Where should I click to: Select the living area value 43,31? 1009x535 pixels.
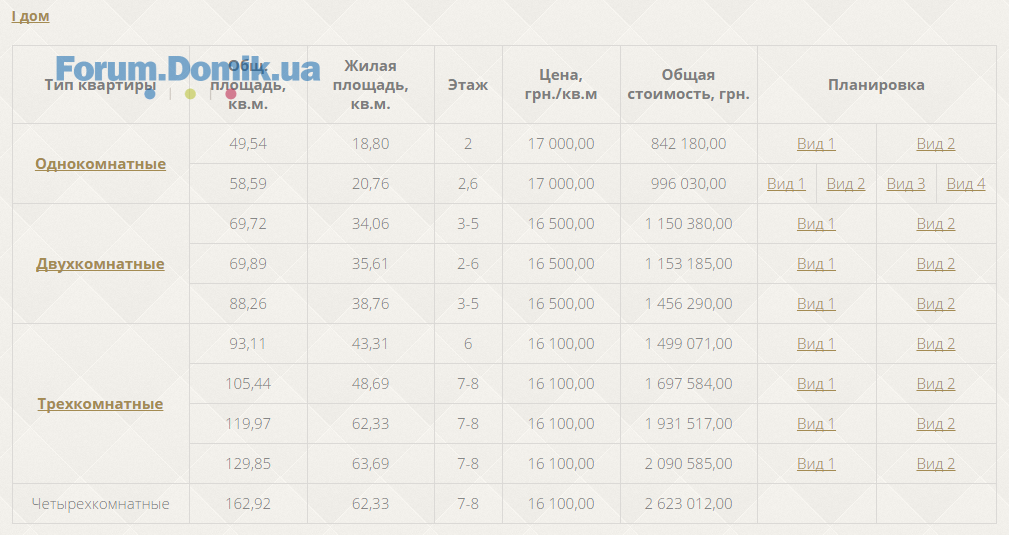tap(371, 344)
